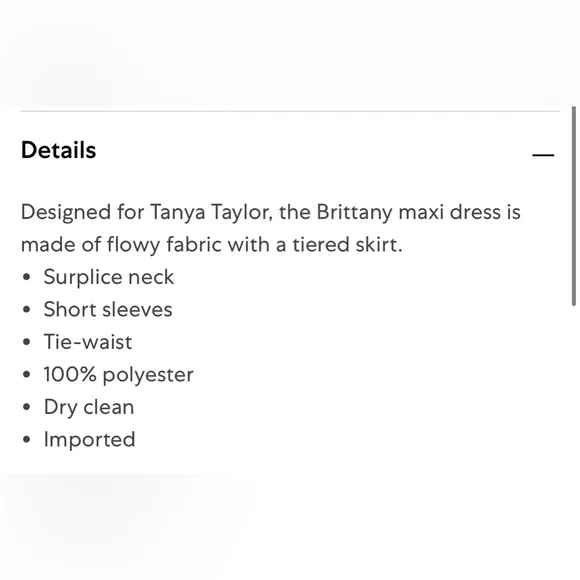Click the horizontal divider above Details
Screen dimensions: 580x580
pyautogui.click(x=290, y=111)
